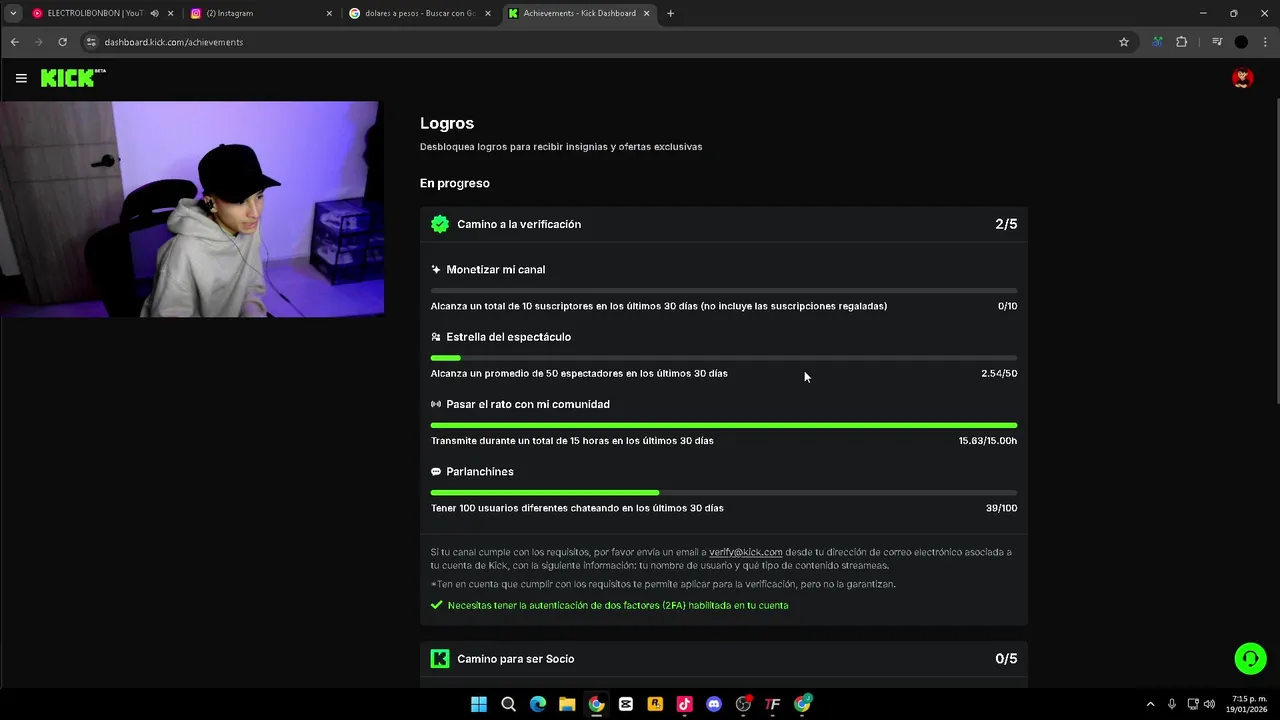Viewport: 1280px width, 720px height.
Task: Open the Chrome profile circle icon
Action: 1241,42
